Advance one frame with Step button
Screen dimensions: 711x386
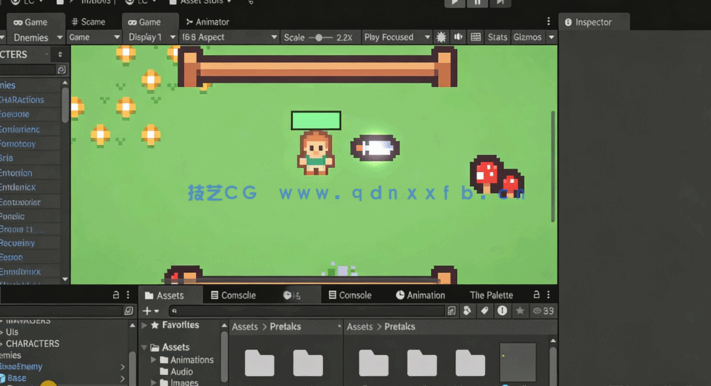pyautogui.click(x=500, y=2)
